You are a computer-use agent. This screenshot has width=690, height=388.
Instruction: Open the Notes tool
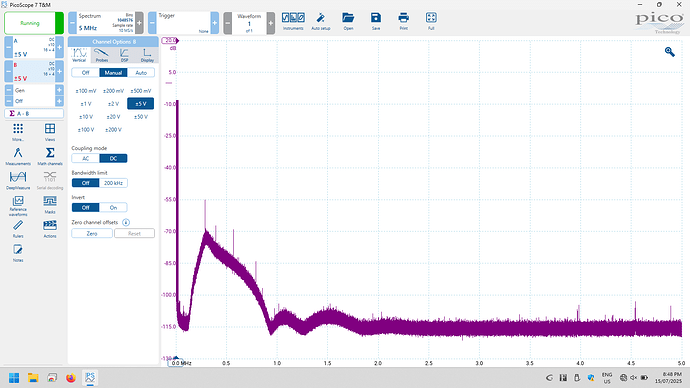tap(18, 253)
